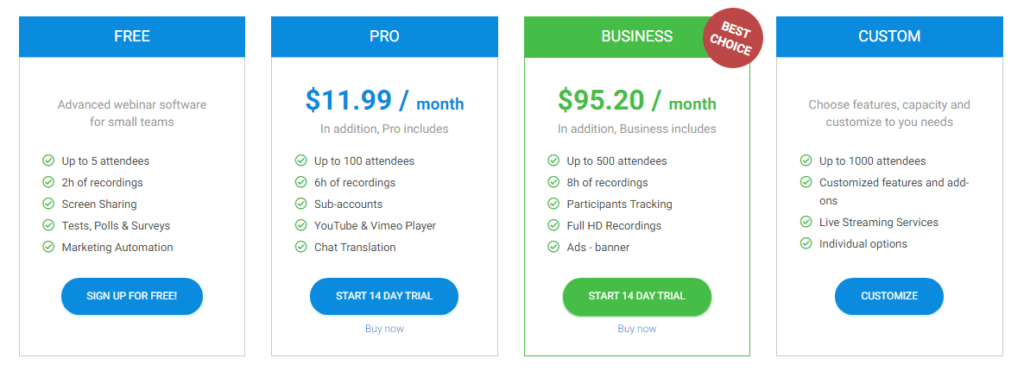Click the SIGN UP FOR FREE! button
1024x371 pixels.
pos(132,296)
